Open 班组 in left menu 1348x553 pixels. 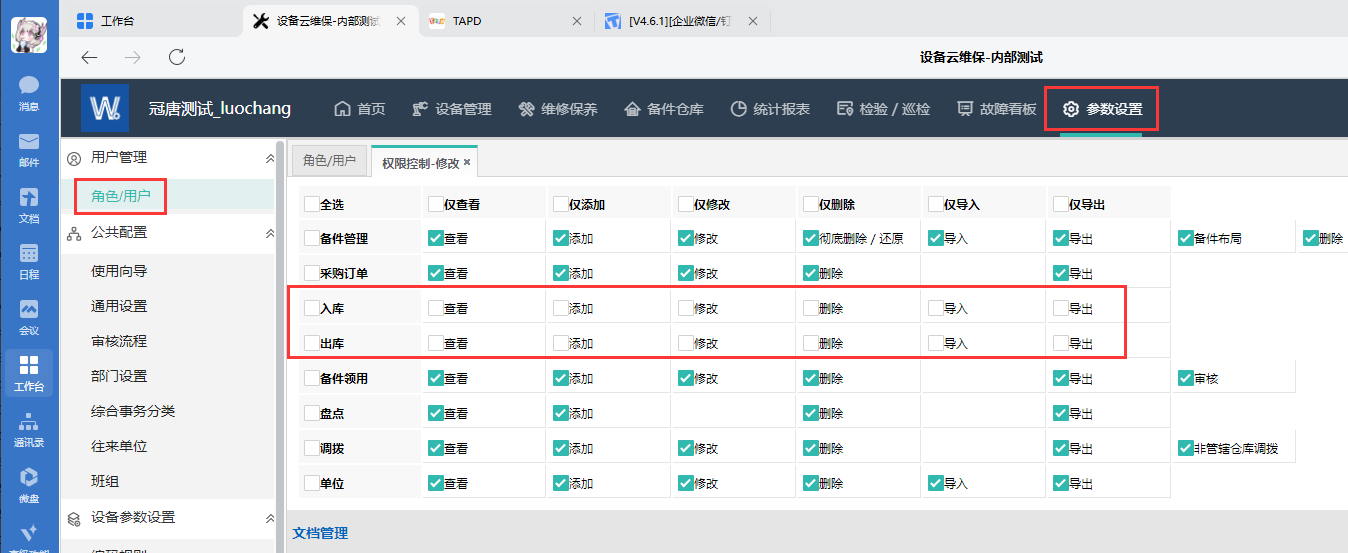[105, 481]
